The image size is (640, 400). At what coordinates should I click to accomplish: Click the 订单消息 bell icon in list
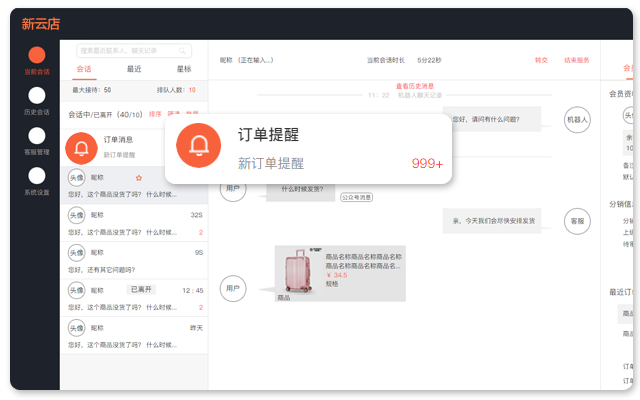pos(82,148)
